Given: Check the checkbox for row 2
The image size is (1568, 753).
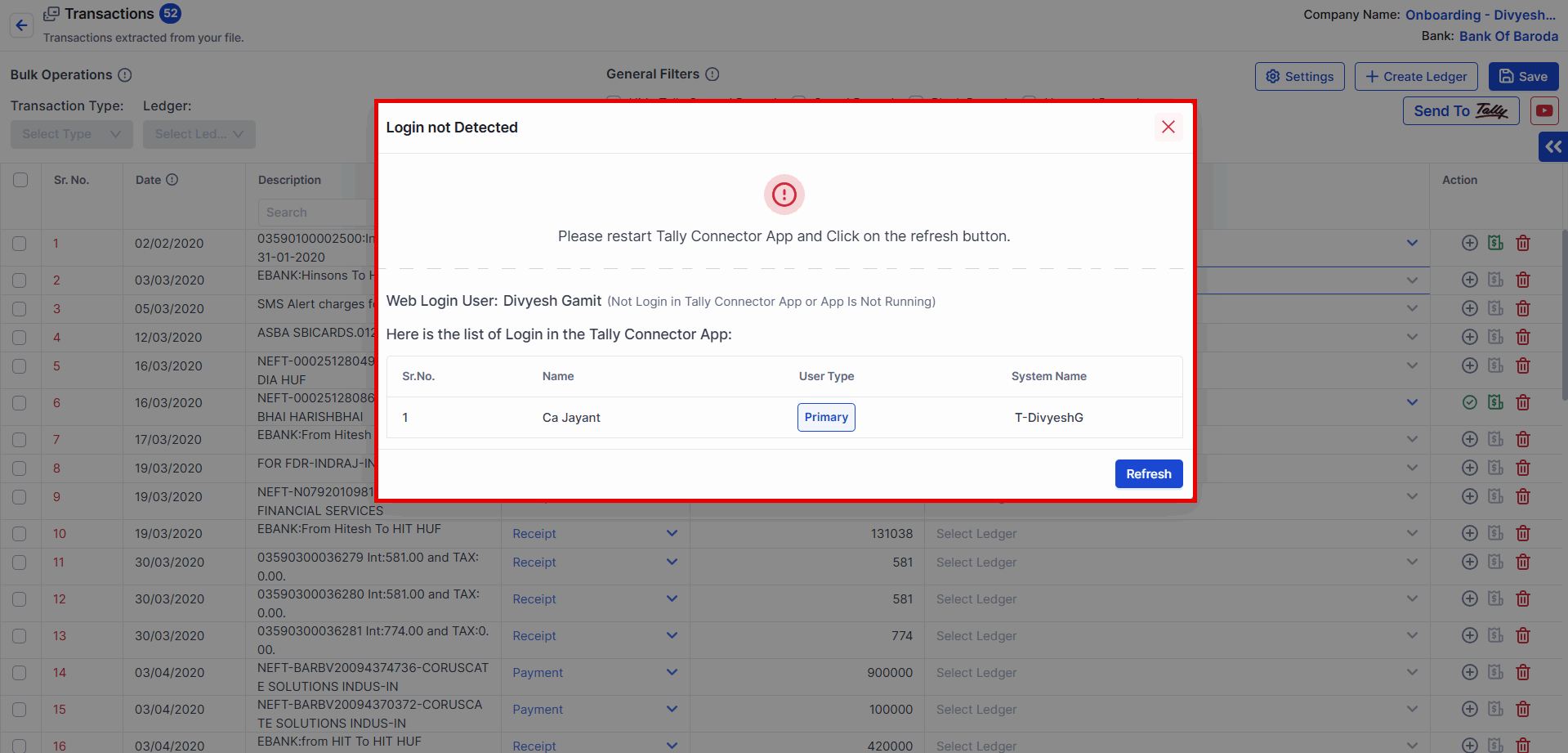Looking at the screenshot, I should coord(20,280).
